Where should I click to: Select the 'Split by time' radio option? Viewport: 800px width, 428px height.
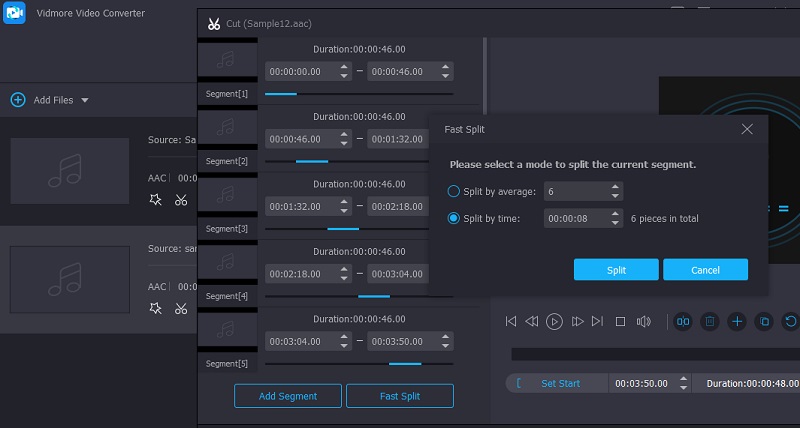[x=454, y=218]
